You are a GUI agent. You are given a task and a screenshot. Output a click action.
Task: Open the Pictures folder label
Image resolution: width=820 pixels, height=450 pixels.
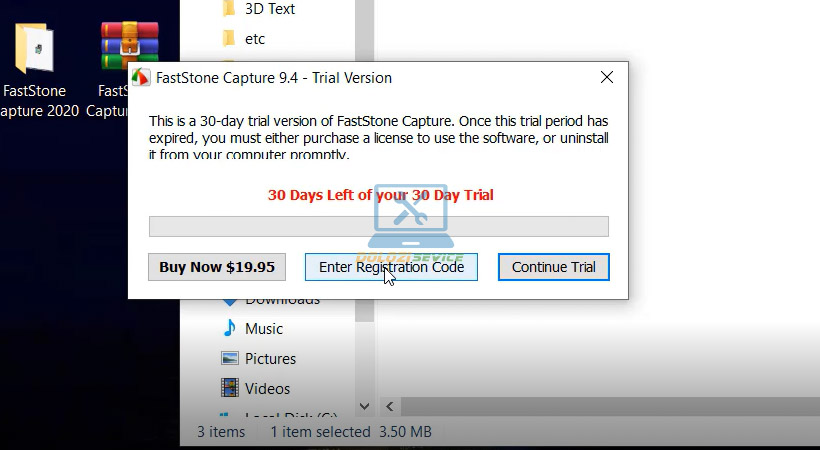click(271, 358)
